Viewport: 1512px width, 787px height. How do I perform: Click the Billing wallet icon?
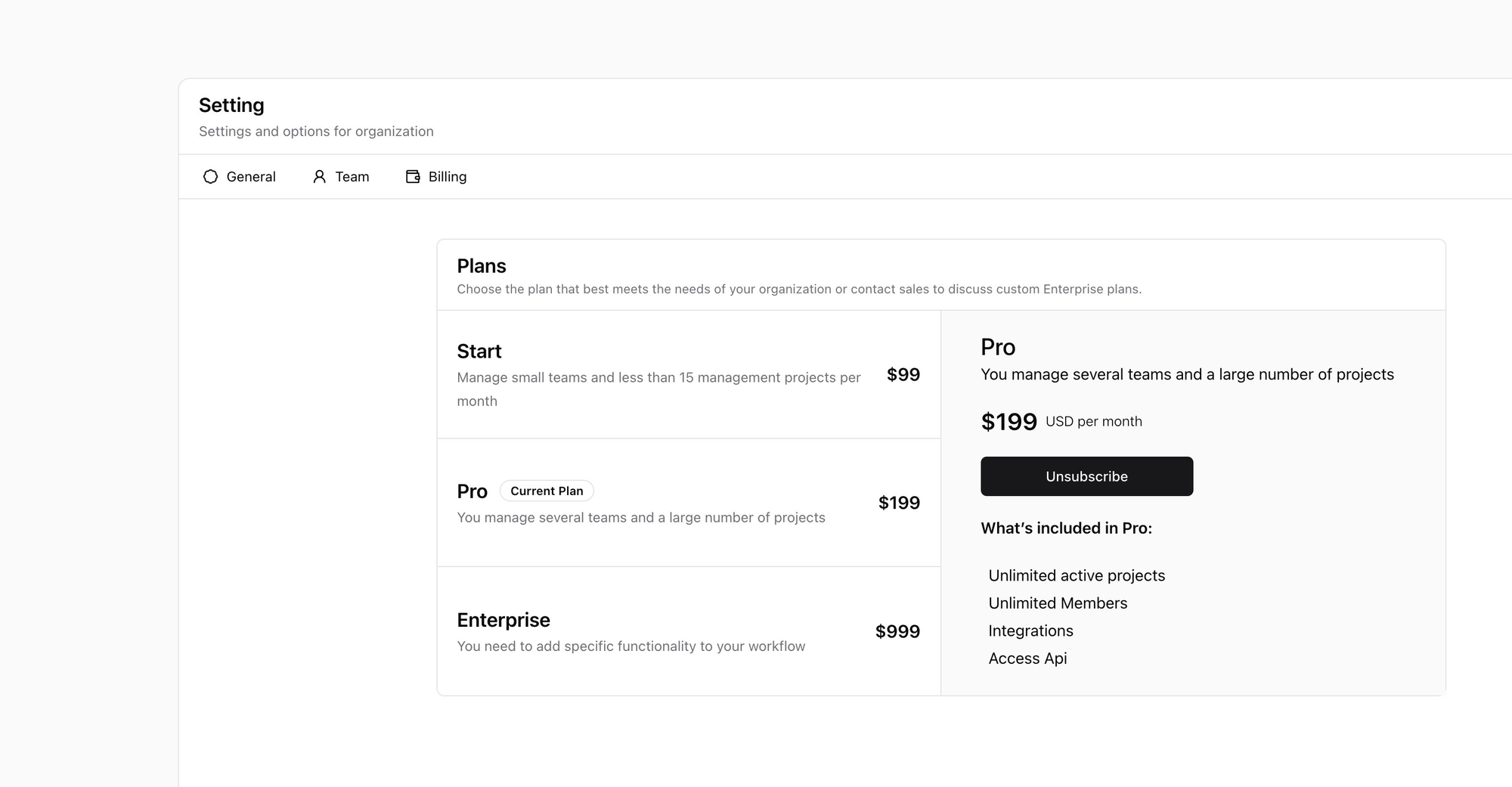[x=413, y=177]
